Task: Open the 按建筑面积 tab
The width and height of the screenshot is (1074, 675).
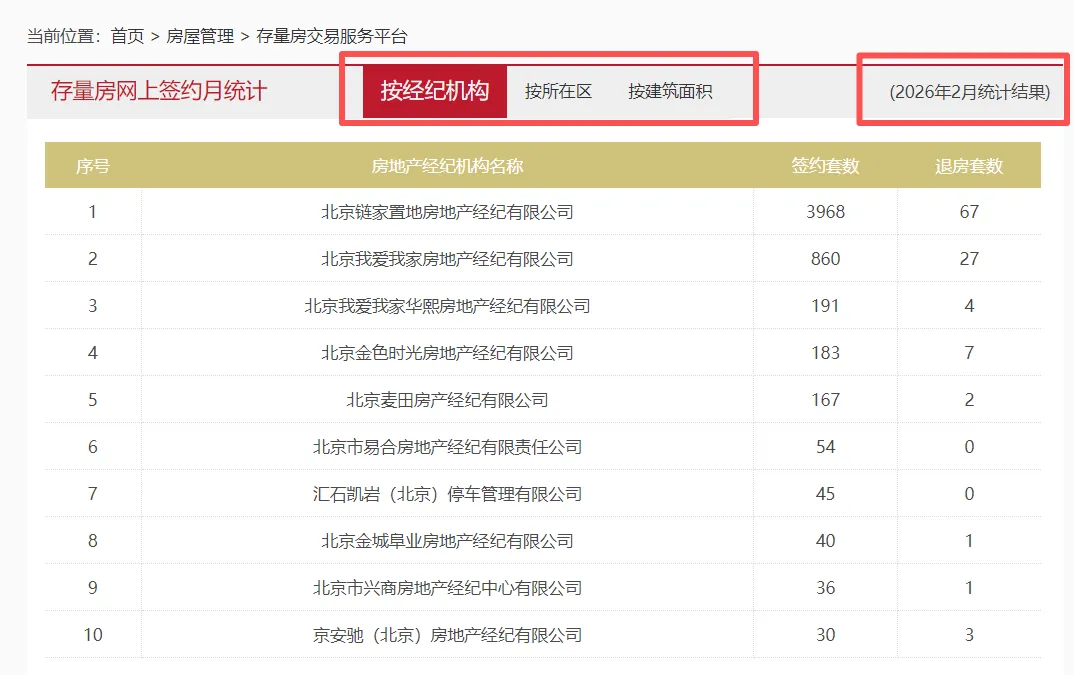Action: (x=670, y=91)
